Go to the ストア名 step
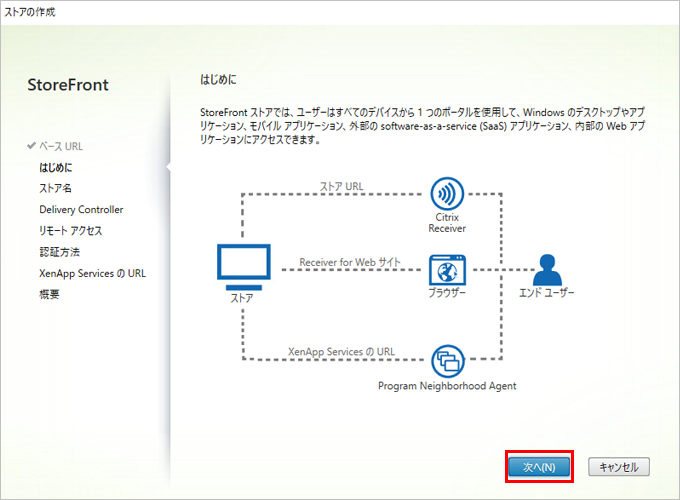The width and height of the screenshot is (680, 500). 56,188
